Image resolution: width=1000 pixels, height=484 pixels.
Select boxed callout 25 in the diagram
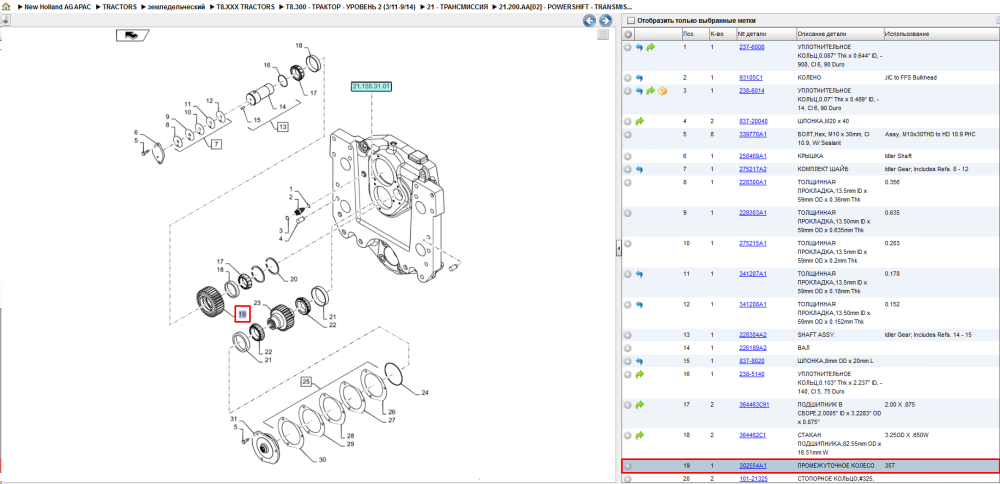pos(307,382)
